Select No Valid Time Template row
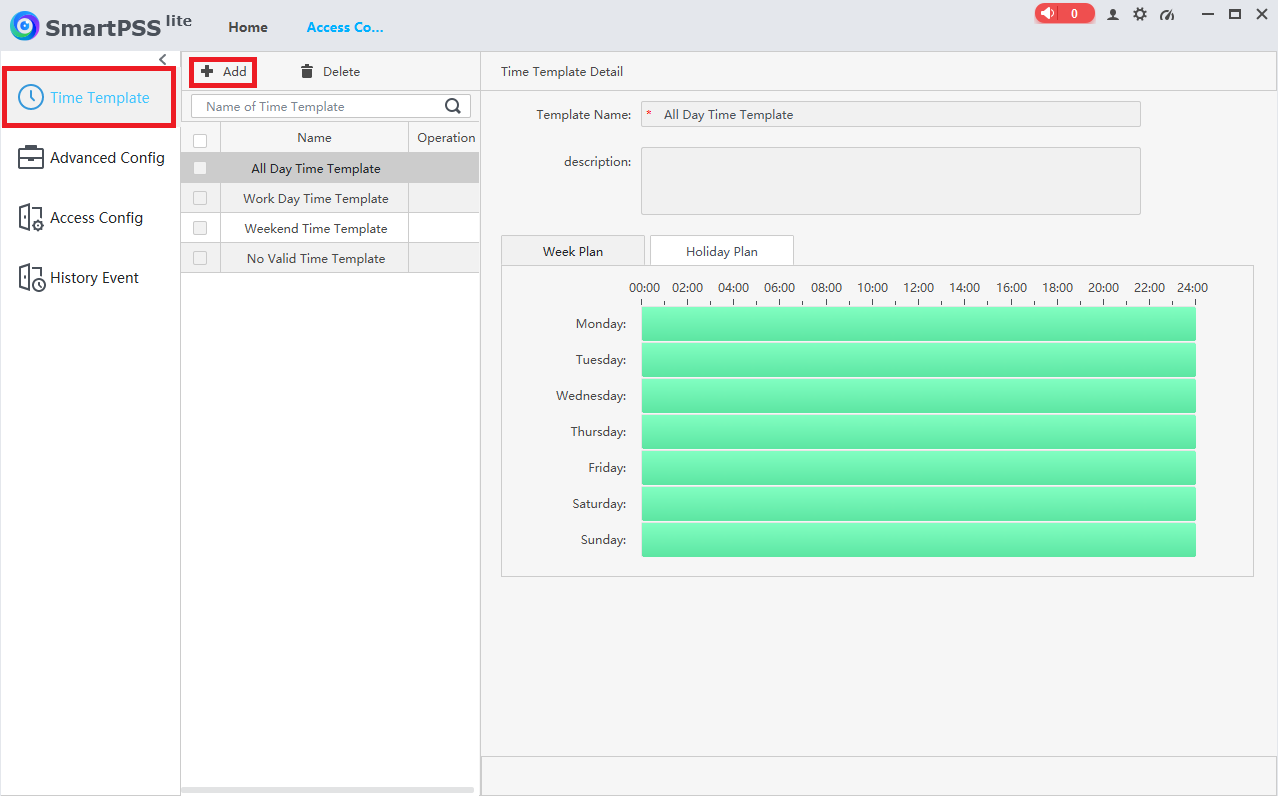 pyautogui.click(x=315, y=258)
